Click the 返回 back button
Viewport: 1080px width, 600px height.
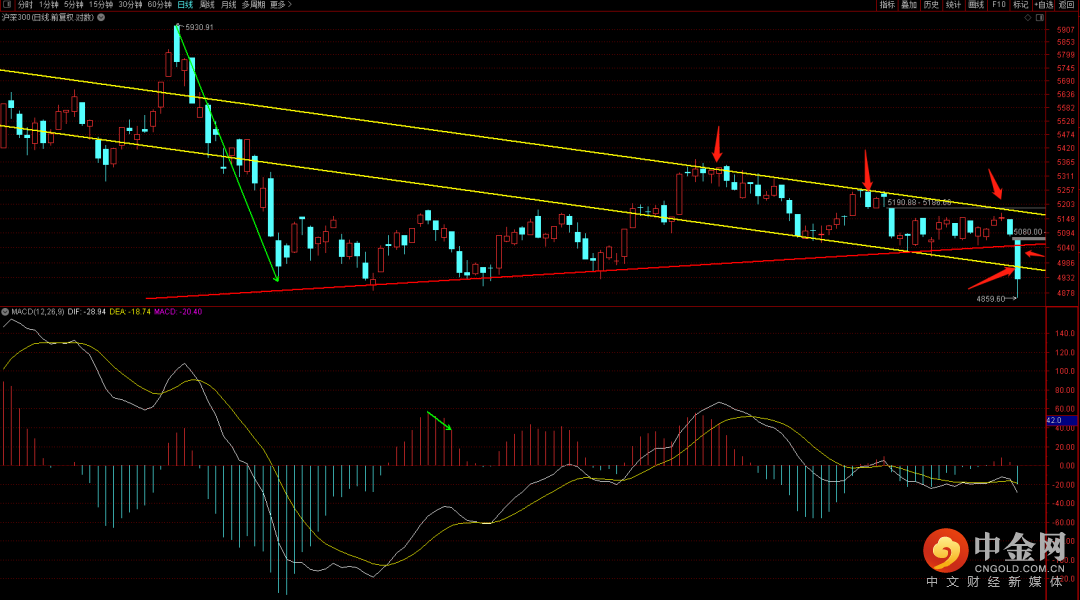tap(1066, 4)
